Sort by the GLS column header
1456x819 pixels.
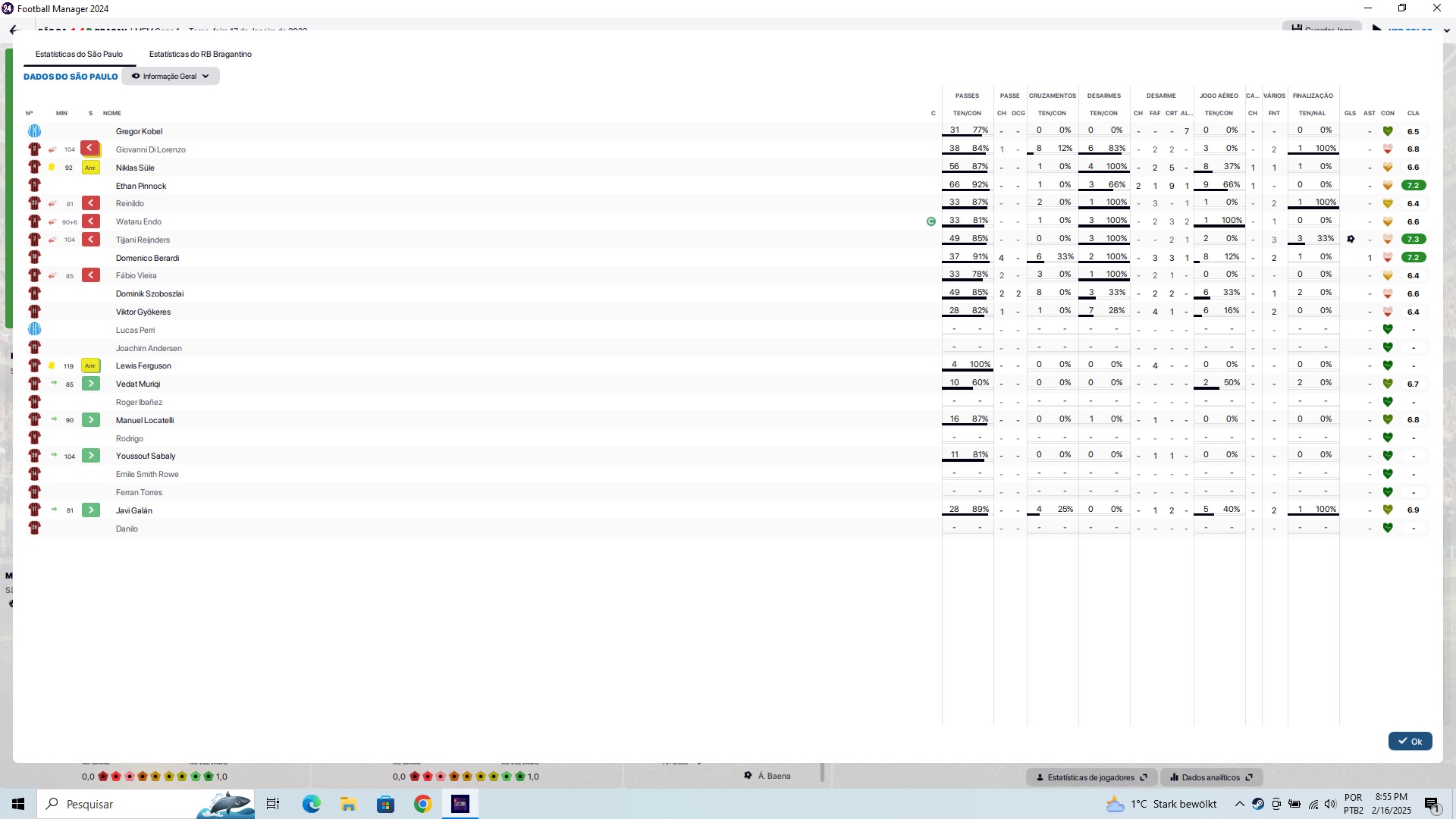pyautogui.click(x=1350, y=113)
